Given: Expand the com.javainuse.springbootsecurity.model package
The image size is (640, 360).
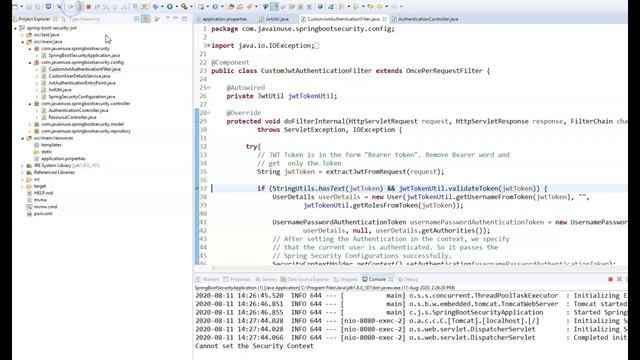Looking at the screenshot, I should click(x=30, y=124).
